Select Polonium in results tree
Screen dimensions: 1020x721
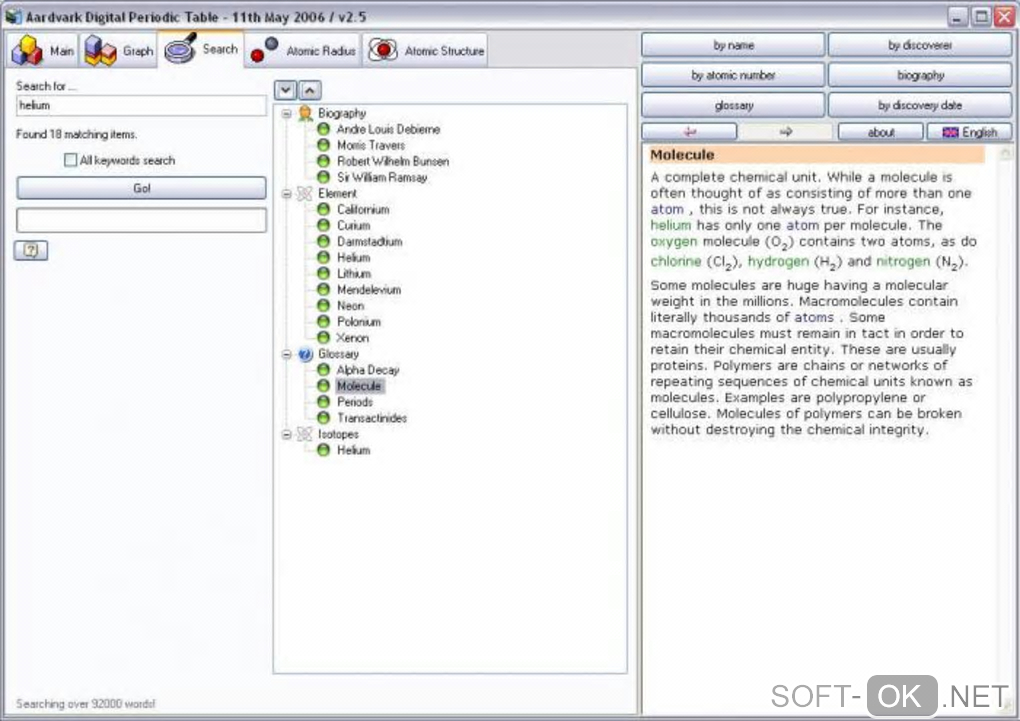[358, 321]
